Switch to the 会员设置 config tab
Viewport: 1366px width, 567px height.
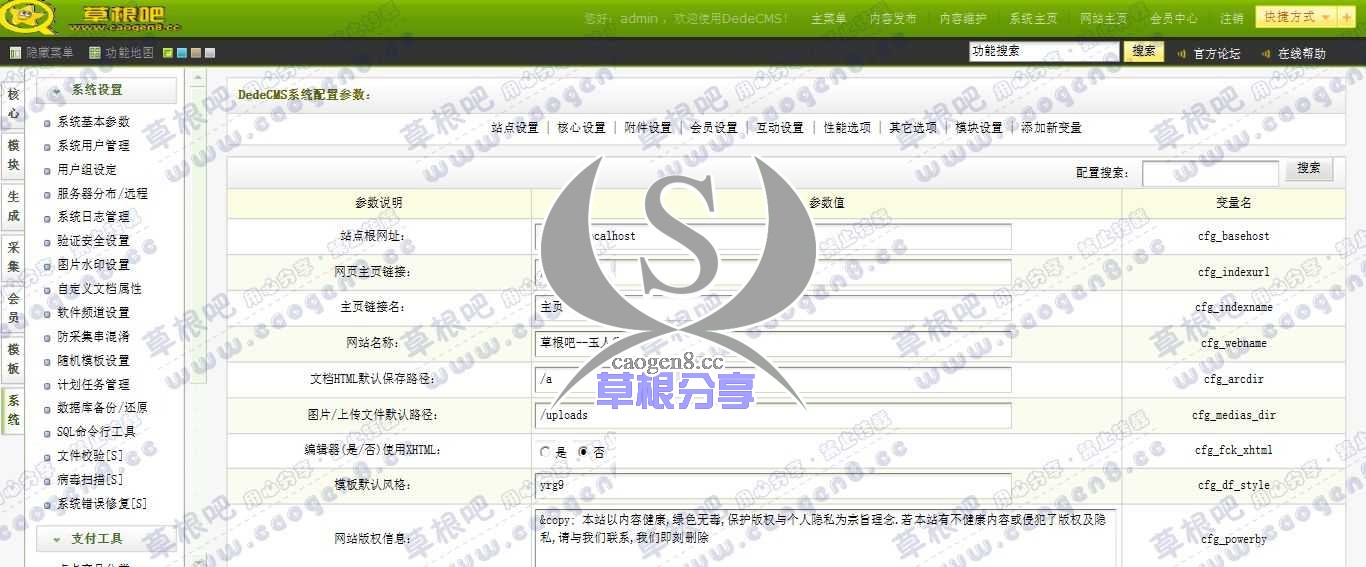tap(714, 128)
